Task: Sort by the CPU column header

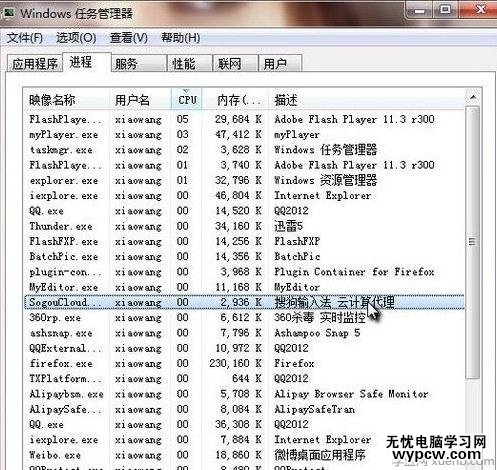Action: tap(187, 100)
